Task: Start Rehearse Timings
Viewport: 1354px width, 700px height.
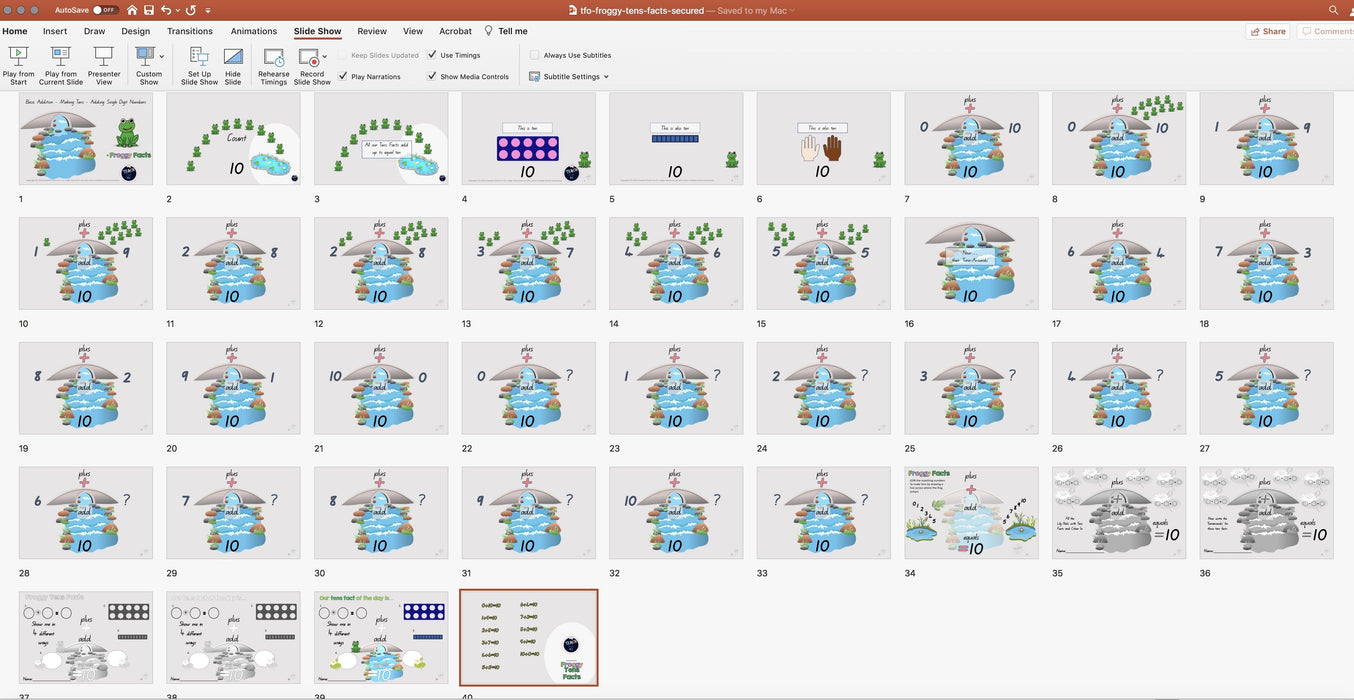Action: point(273,57)
